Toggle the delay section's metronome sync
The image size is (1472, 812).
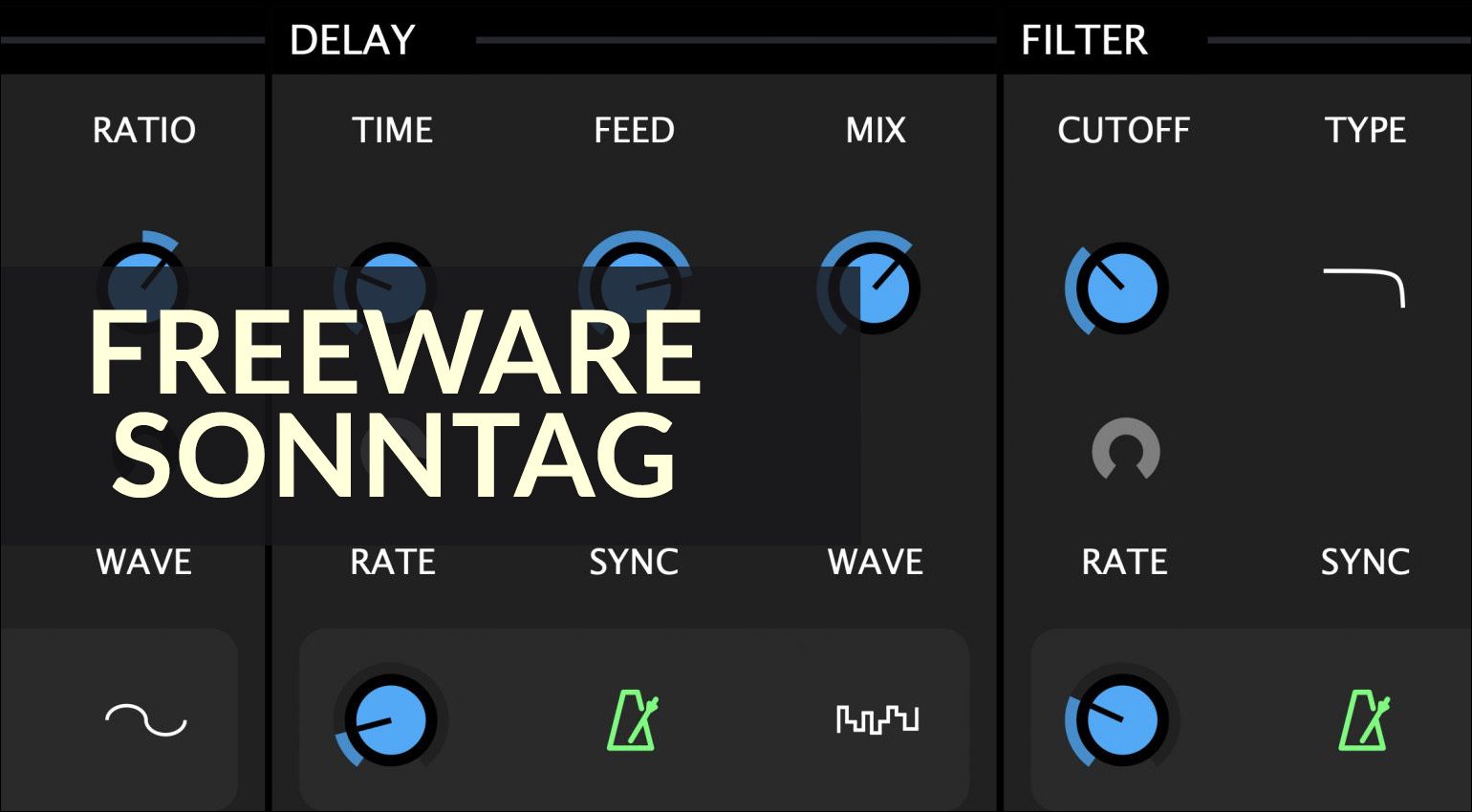tap(634, 719)
